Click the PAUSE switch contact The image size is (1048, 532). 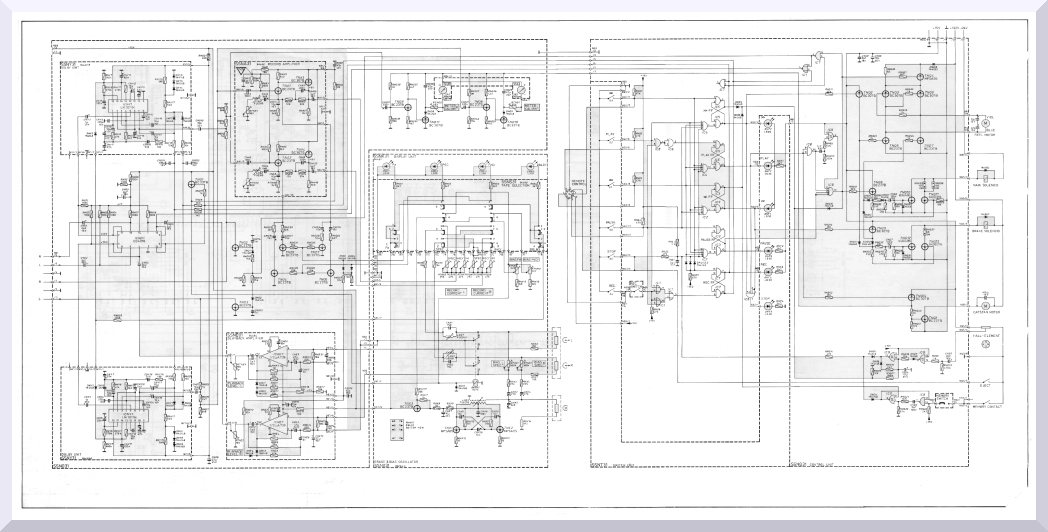[610, 226]
